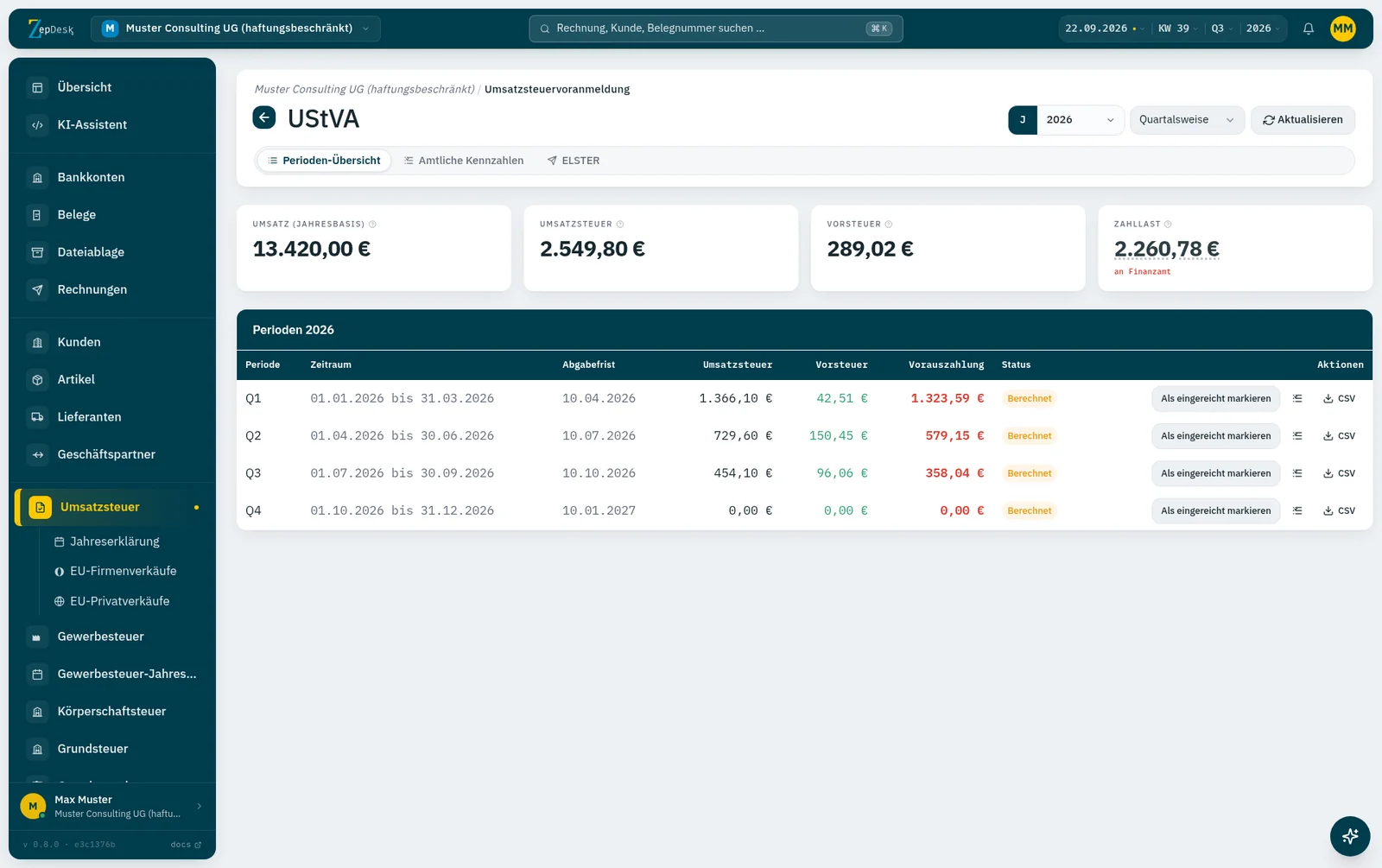
Task: Expand the Muster Consulting company selector
Action: point(235,29)
